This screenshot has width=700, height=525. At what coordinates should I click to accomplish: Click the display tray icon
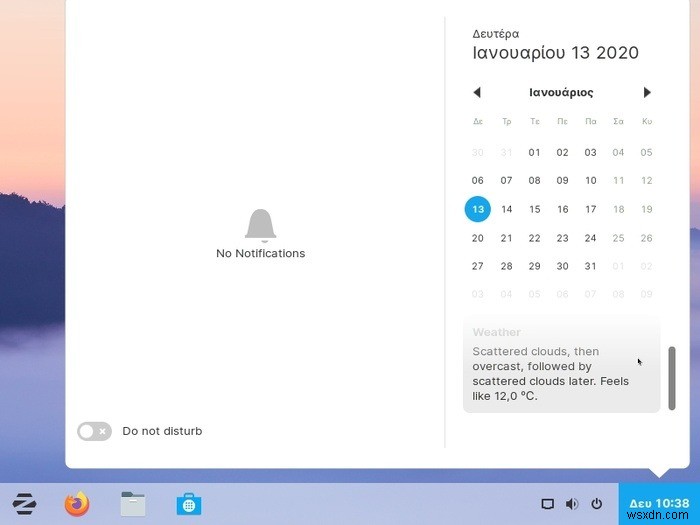pos(548,504)
